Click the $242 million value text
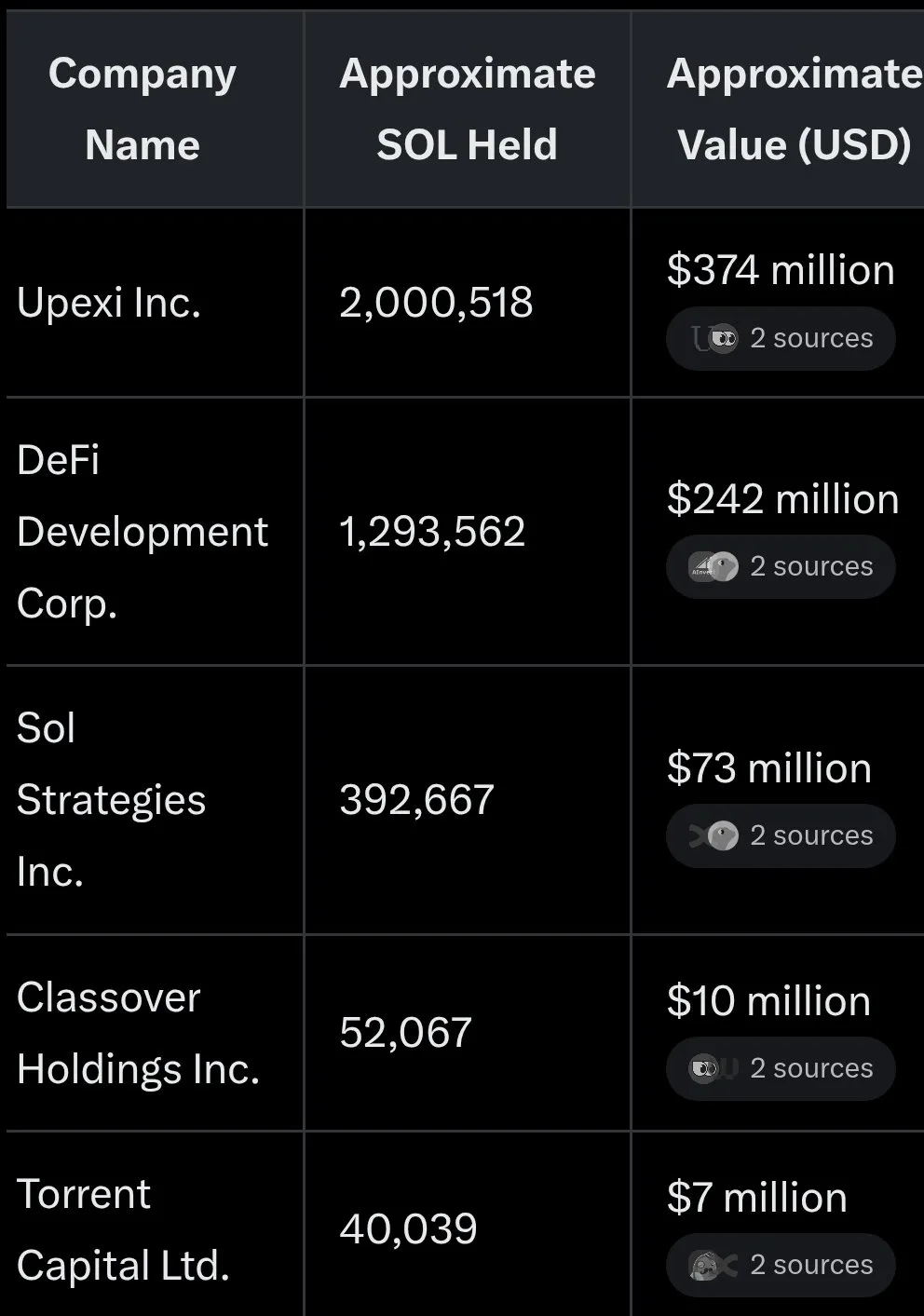924x1316 pixels. coord(782,499)
